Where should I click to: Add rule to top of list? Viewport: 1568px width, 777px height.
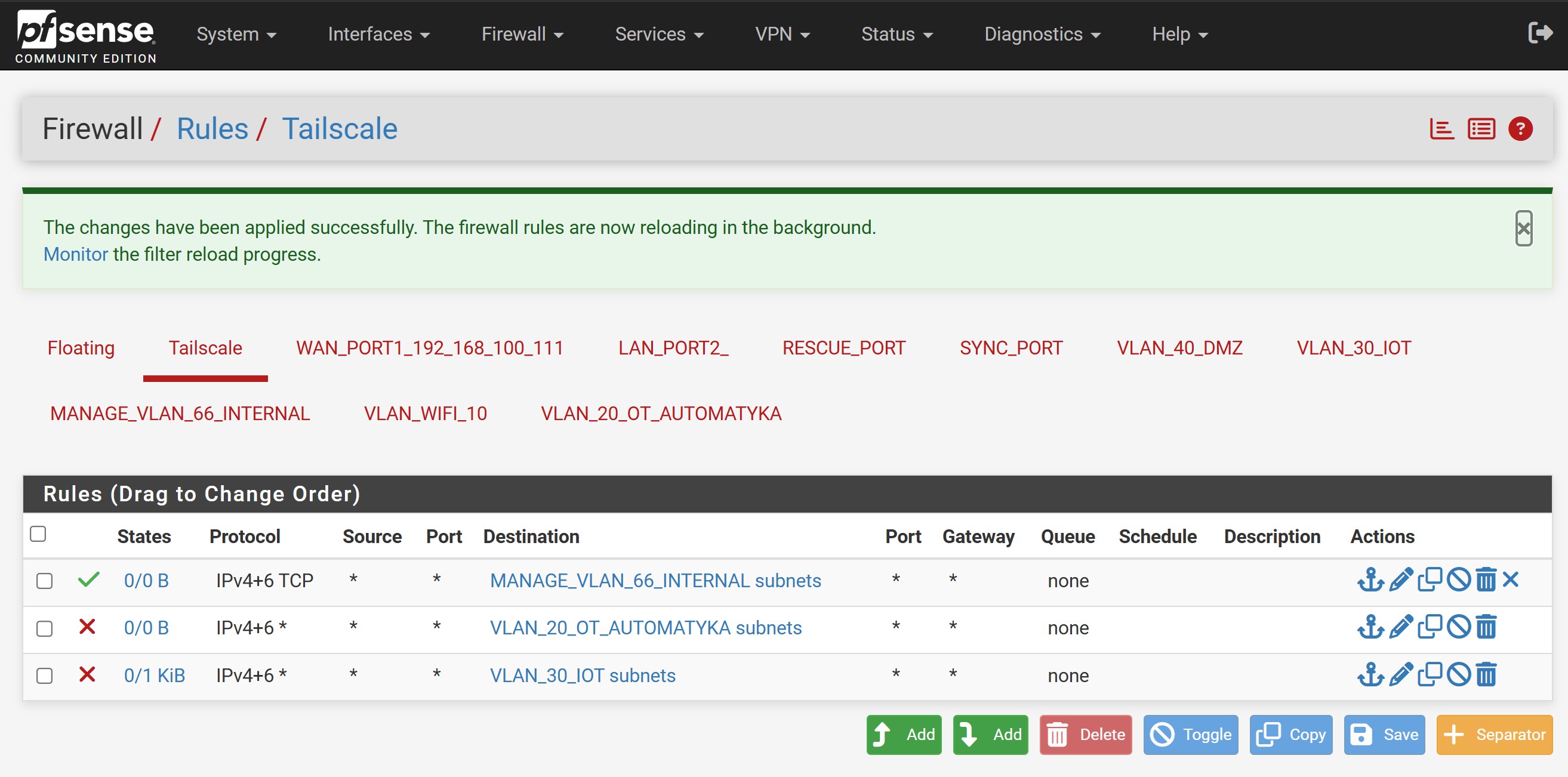pos(904,735)
